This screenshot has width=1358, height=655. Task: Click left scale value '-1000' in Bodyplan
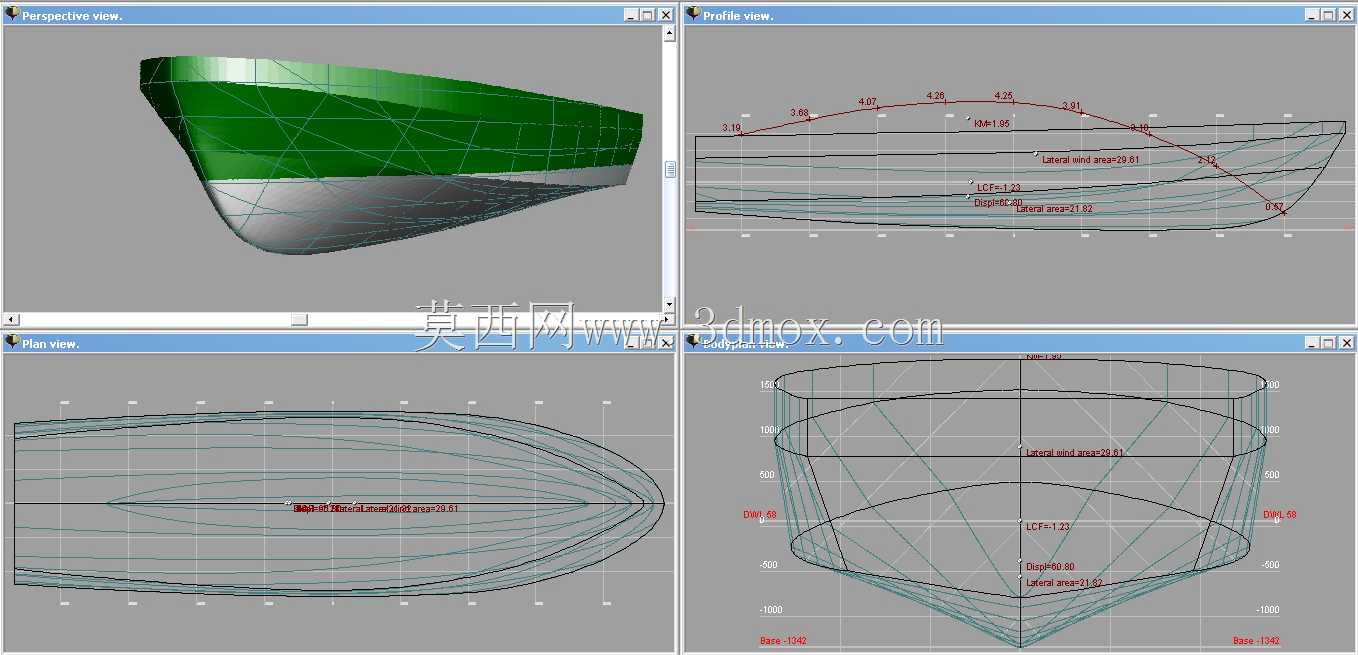[771, 610]
